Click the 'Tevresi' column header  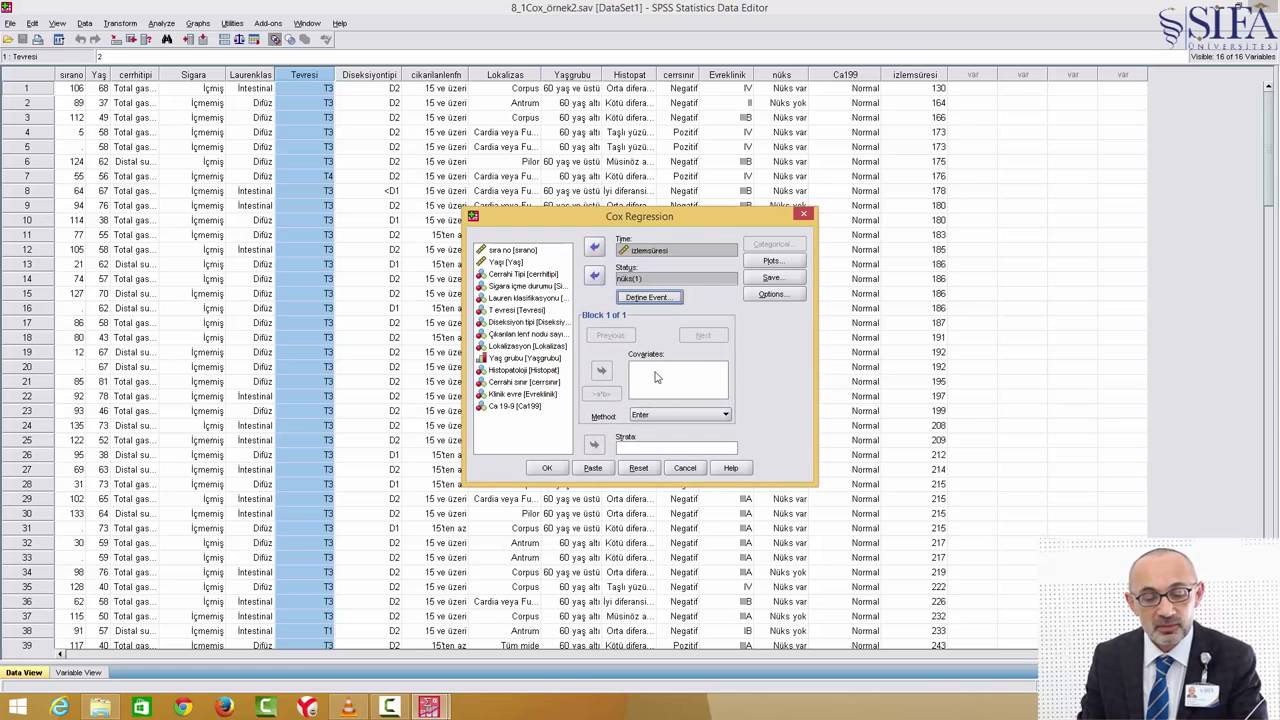tap(304, 75)
